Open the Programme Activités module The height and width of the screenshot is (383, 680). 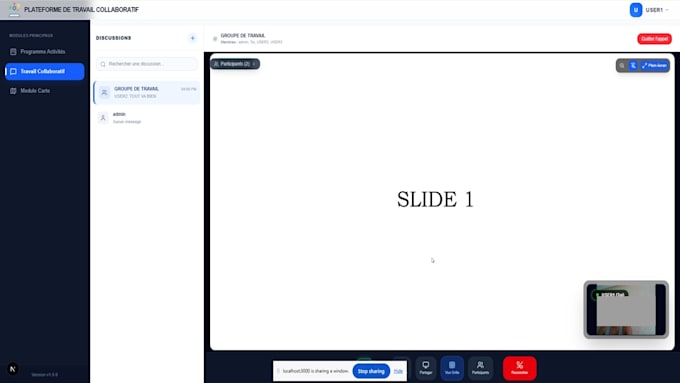tap(44, 52)
